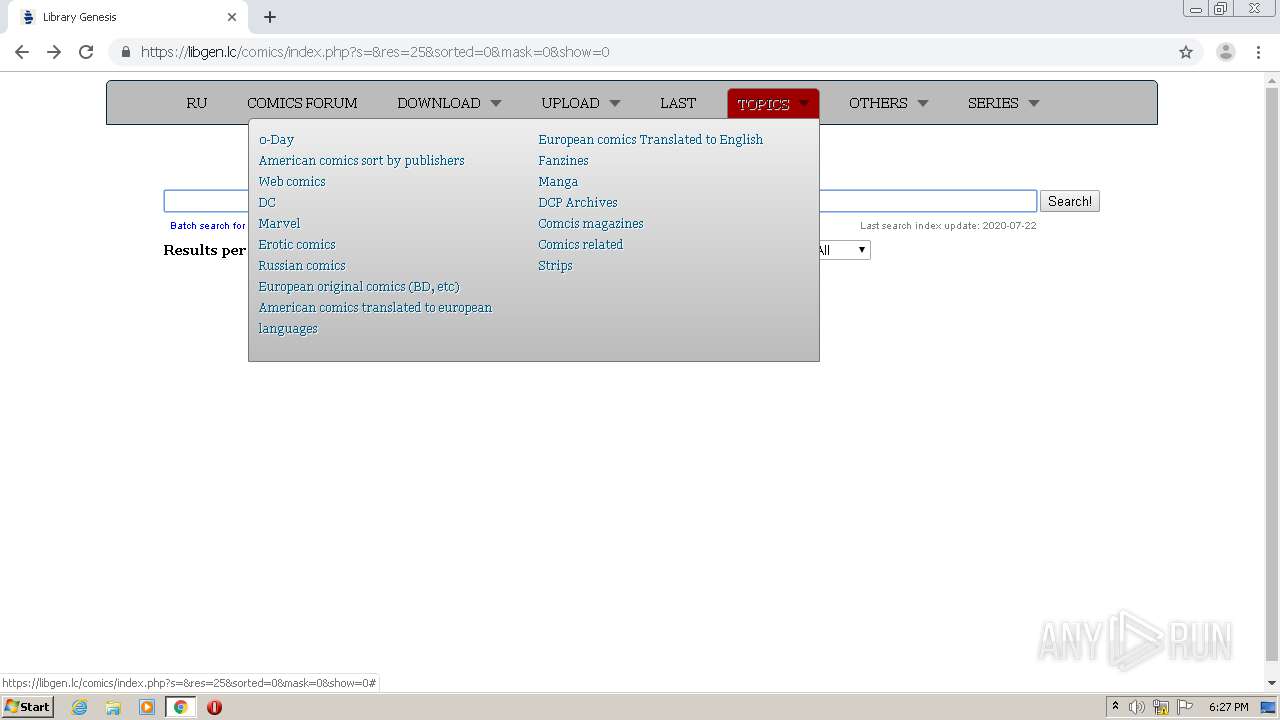Expand the OTHERS dropdown menu
1280x720 pixels.
coord(889,103)
